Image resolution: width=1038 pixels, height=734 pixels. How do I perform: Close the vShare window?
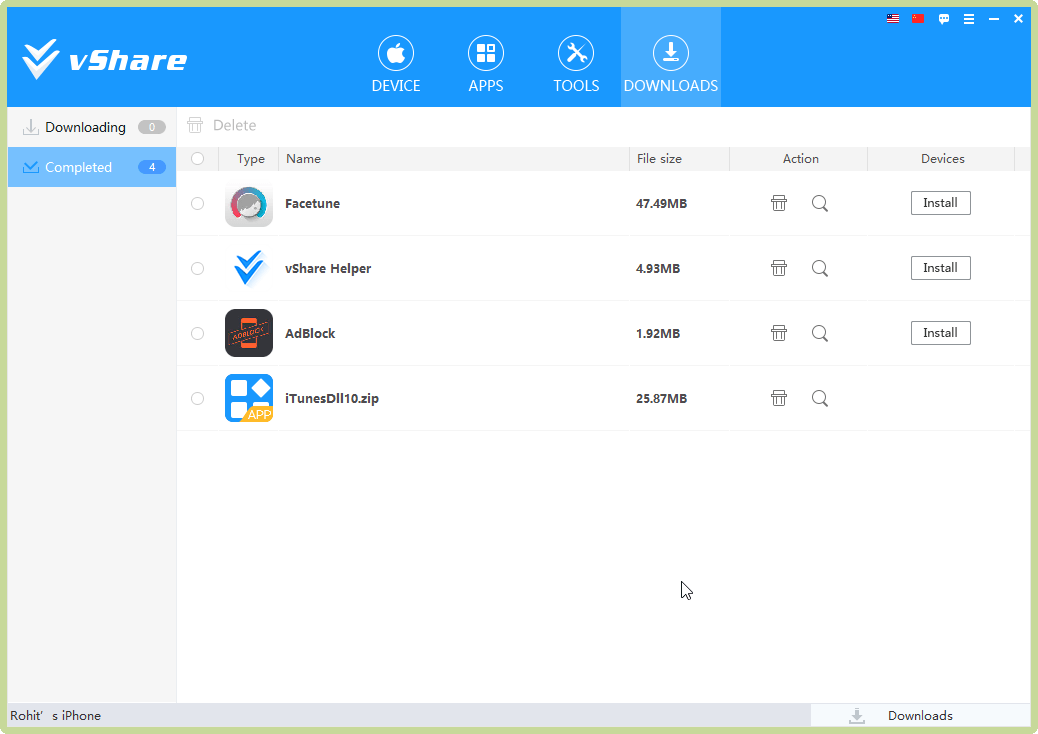pos(1018,19)
